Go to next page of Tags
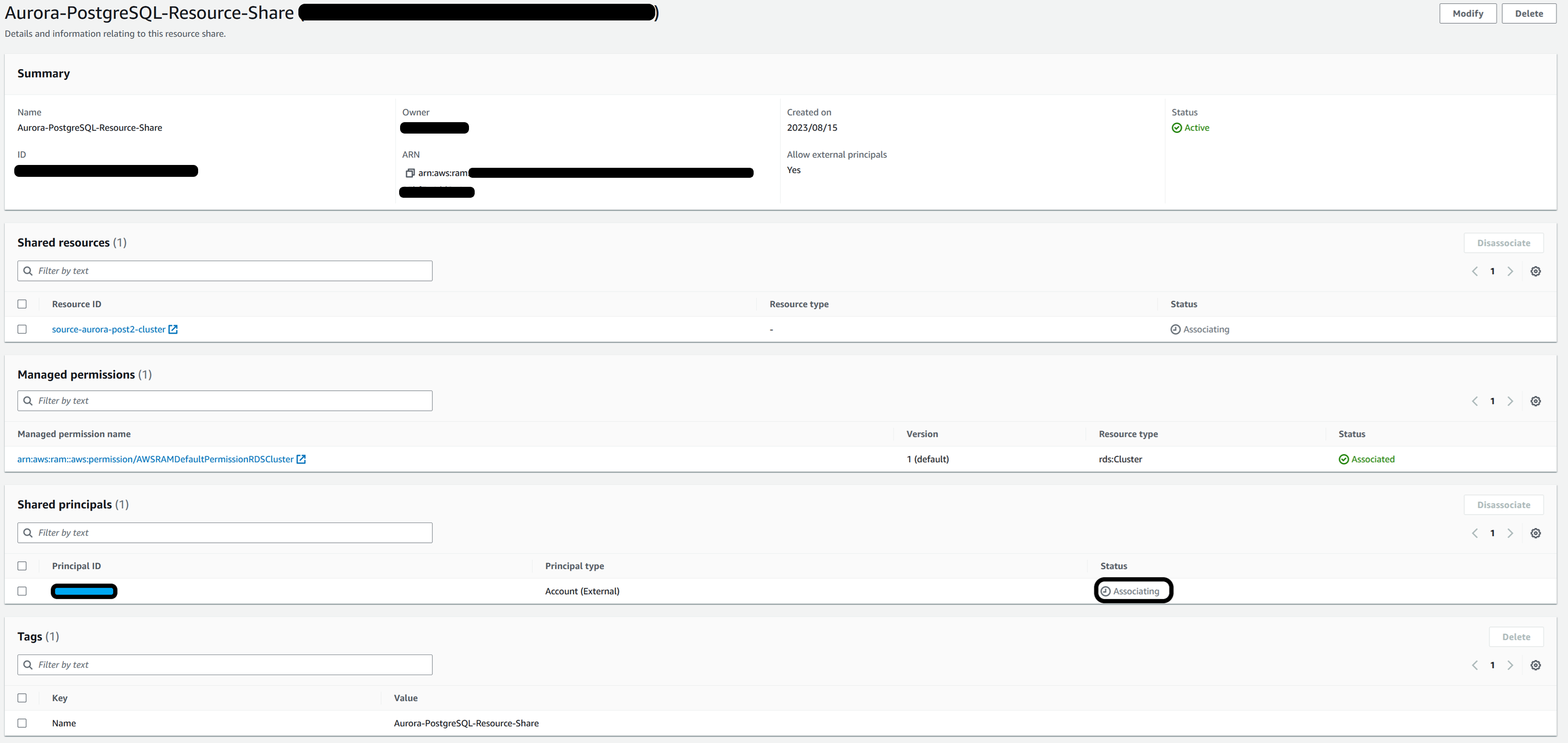 pos(1510,665)
